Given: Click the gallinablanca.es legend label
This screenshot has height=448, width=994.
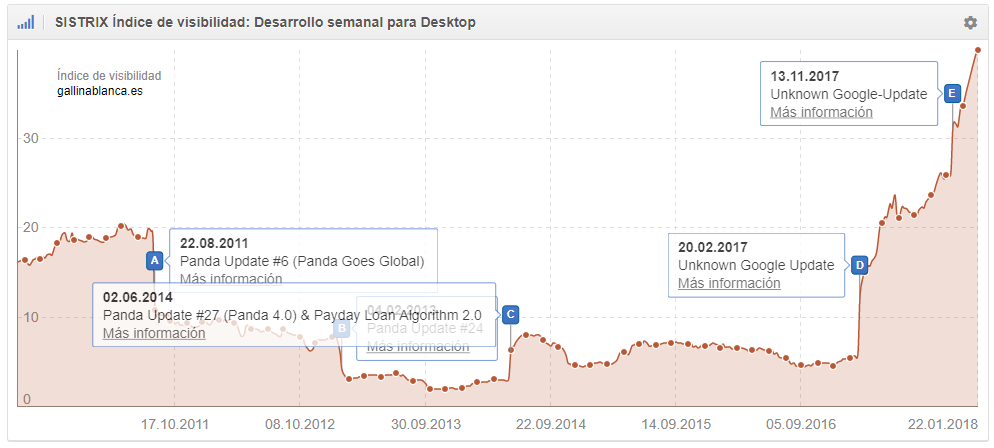Looking at the screenshot, I should pos(100,91).
